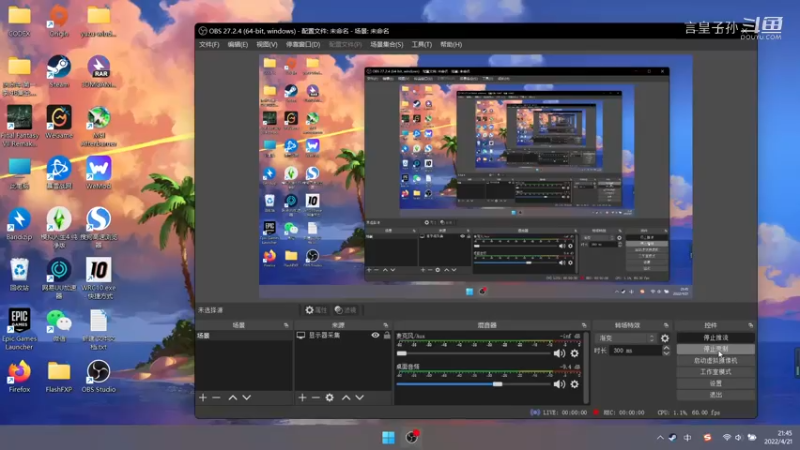Pop out the 转场特效 dock panel

pyautogui.click(x=666, y=325)
